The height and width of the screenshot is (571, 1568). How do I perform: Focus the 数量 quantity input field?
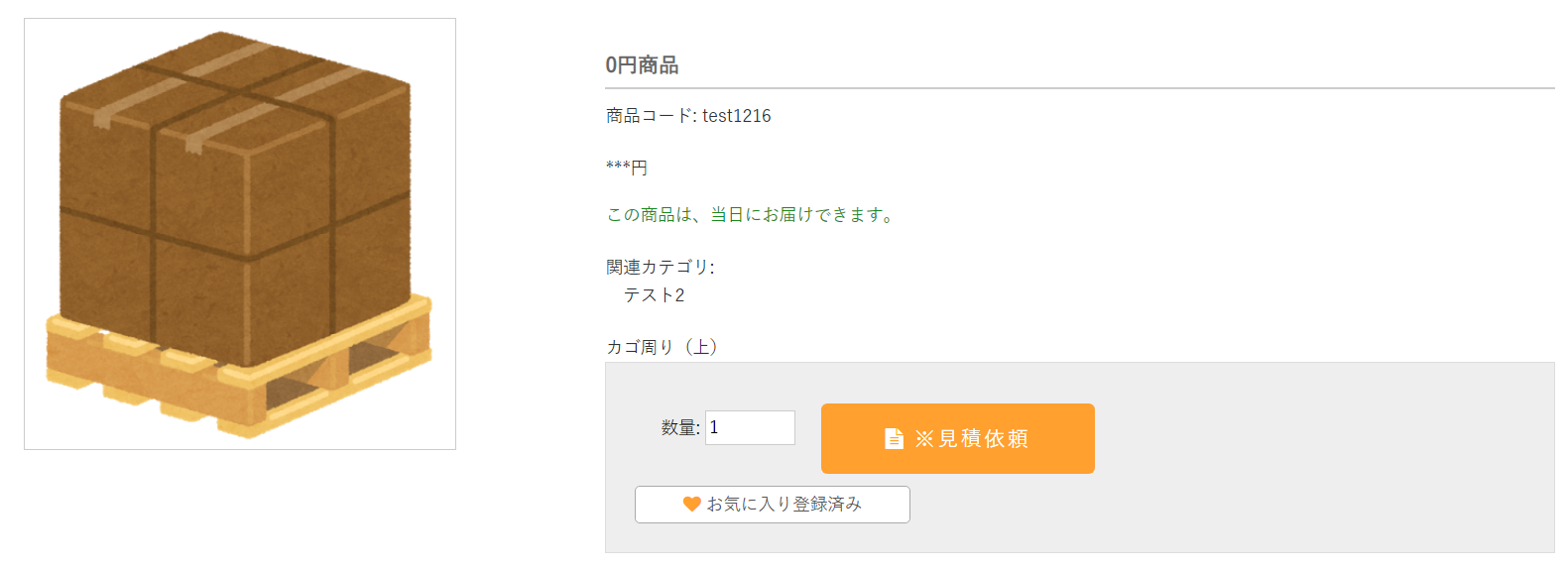[x=750, y=427]
